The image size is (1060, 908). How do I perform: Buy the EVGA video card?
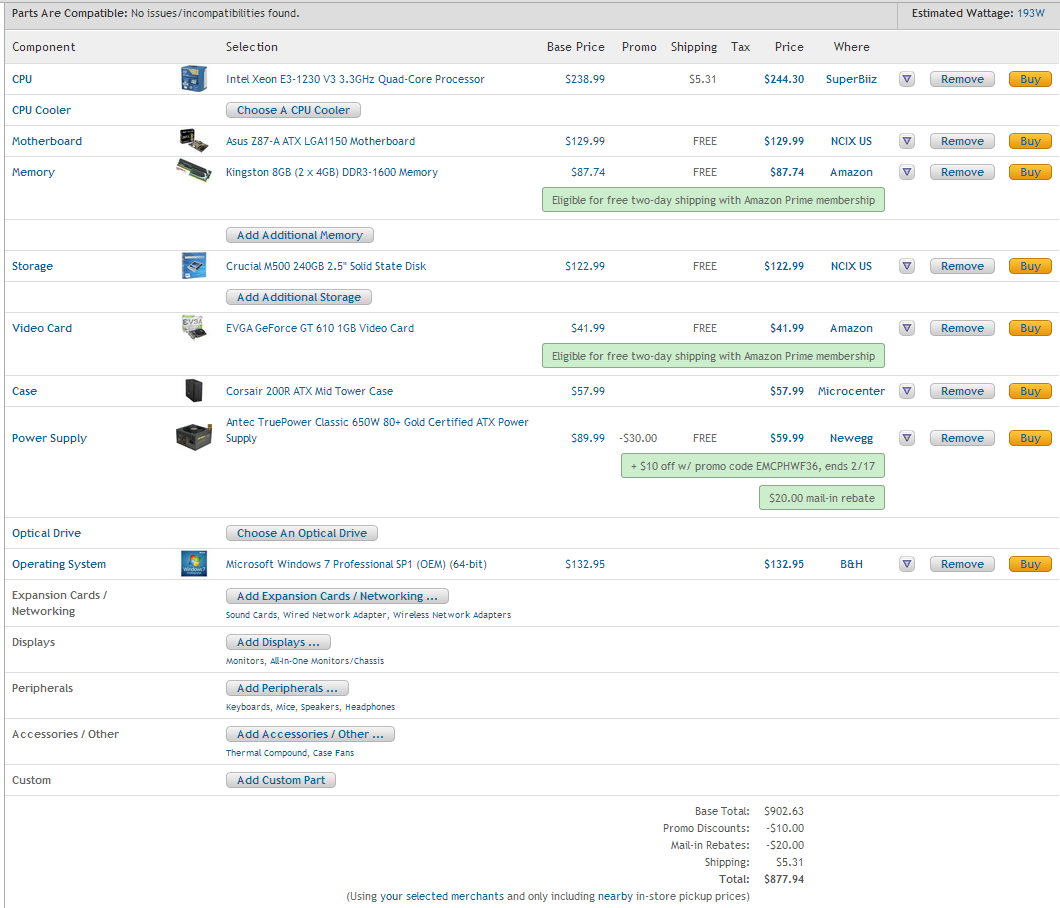point(1030,329)
